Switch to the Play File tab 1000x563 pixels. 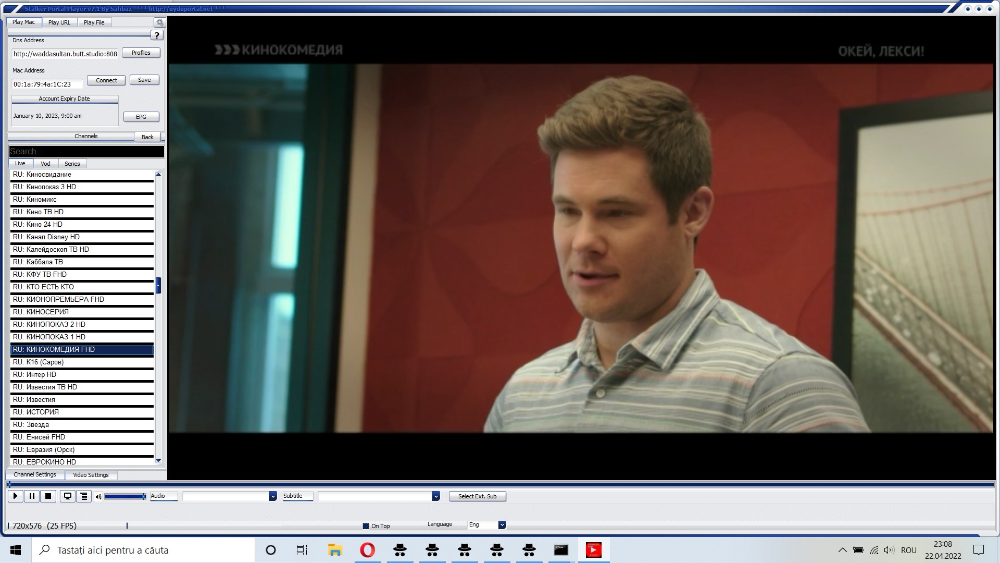[94, 22]
